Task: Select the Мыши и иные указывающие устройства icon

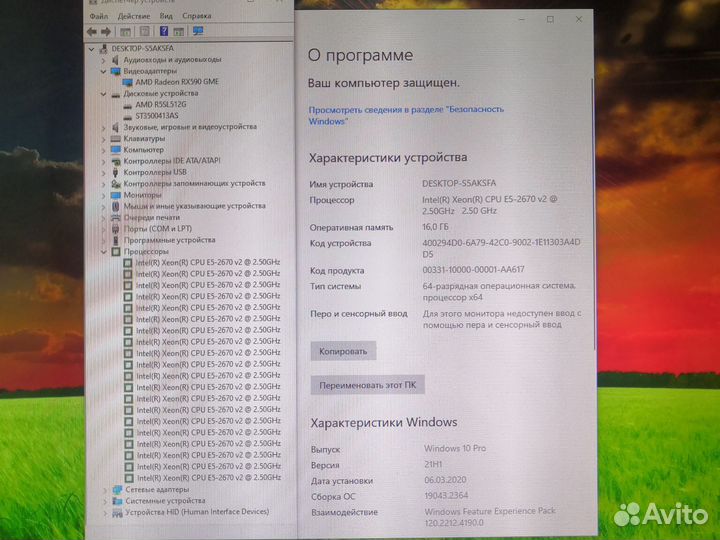Action: 116,206
